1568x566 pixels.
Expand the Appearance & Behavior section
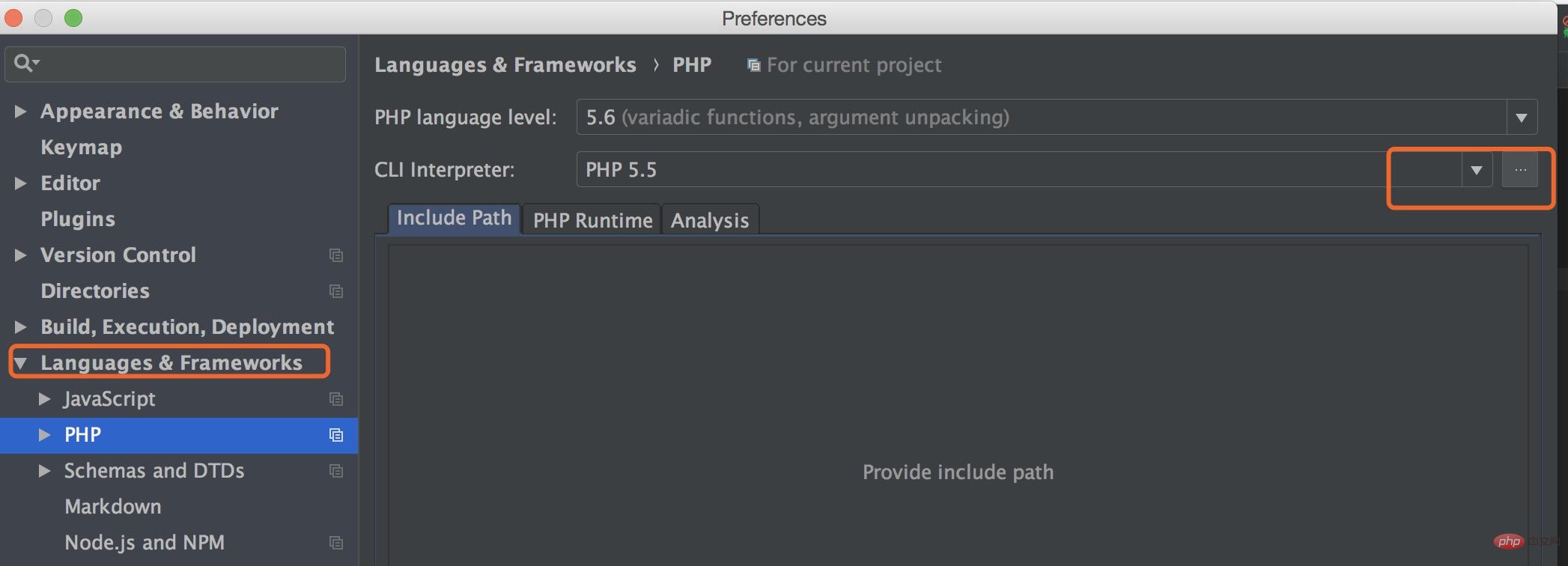coord(20,112)
